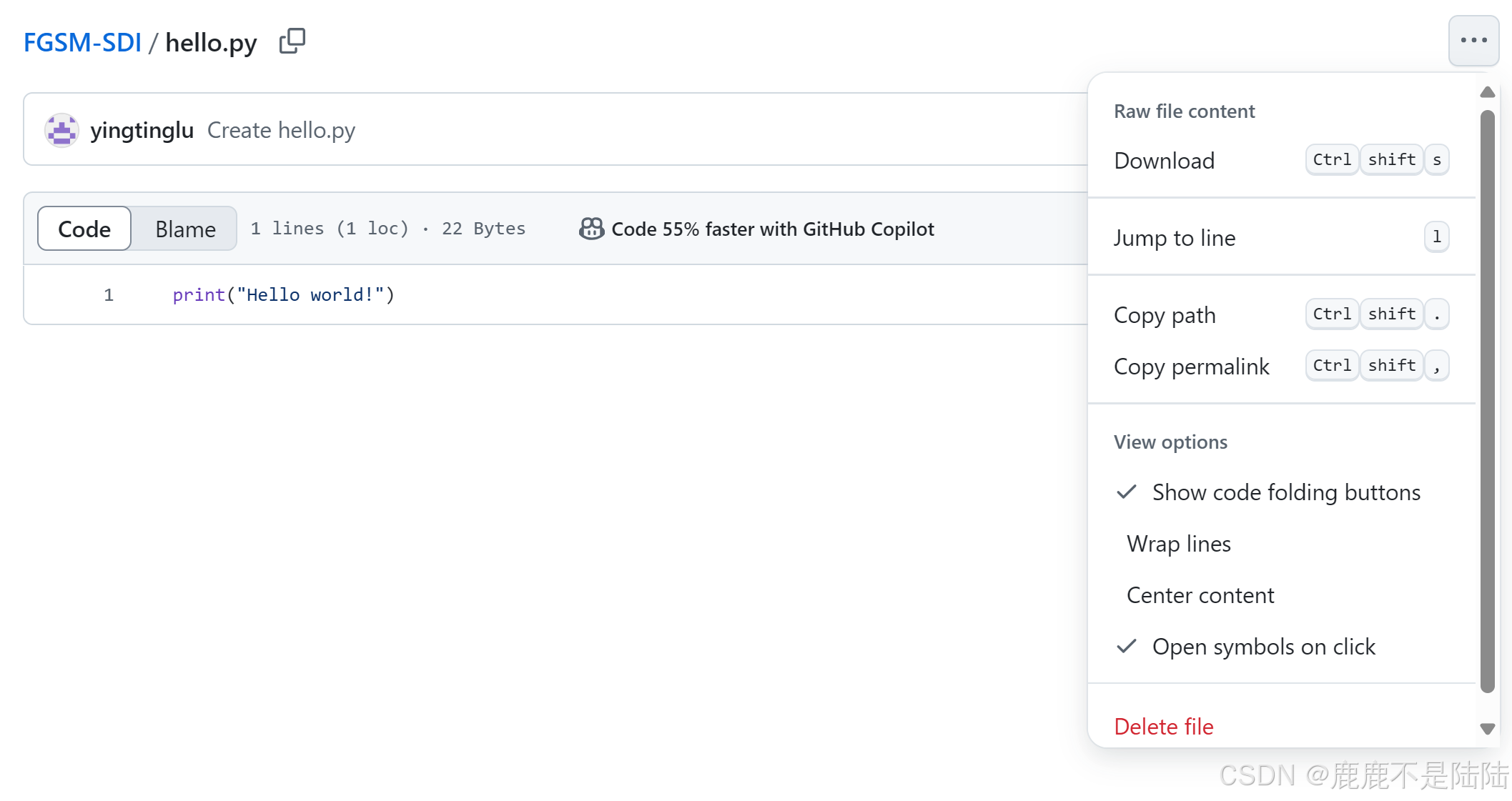Toggle Show code folding buttons option
Image resolution: width=1512 pixels, height=801 pixels.
click(1285, 492)
